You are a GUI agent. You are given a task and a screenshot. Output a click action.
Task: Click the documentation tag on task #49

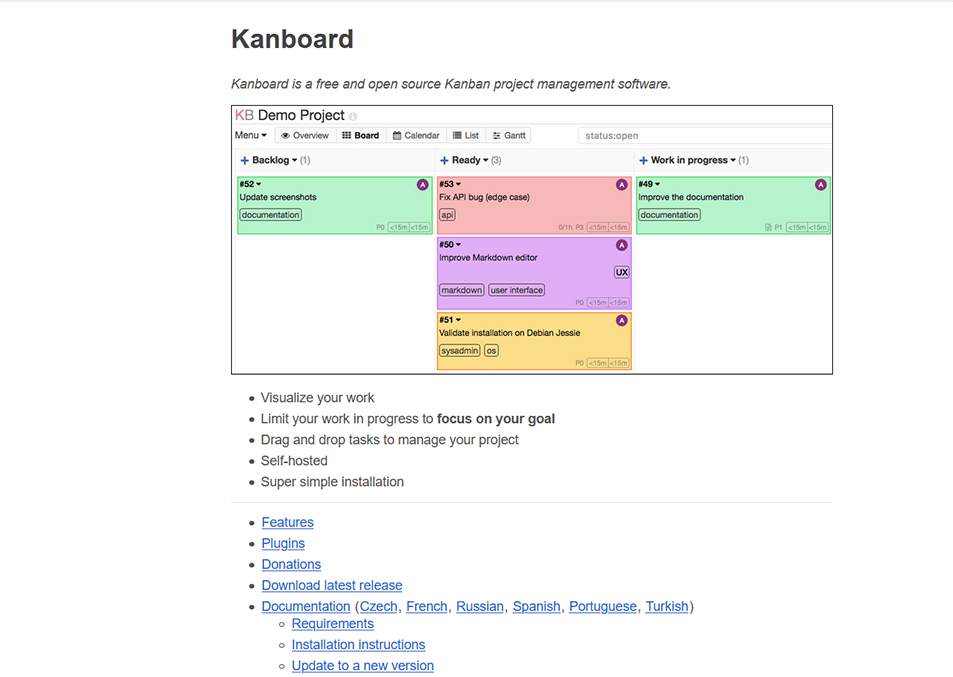pos(669,215)
